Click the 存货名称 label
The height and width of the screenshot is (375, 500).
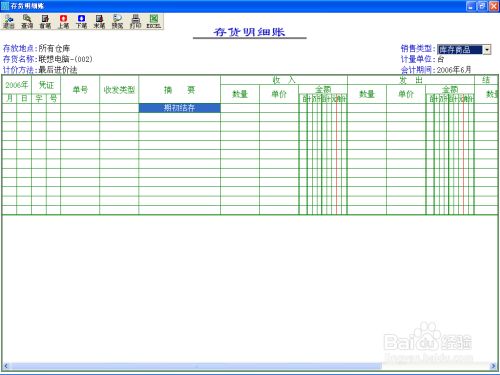point(19,59)
